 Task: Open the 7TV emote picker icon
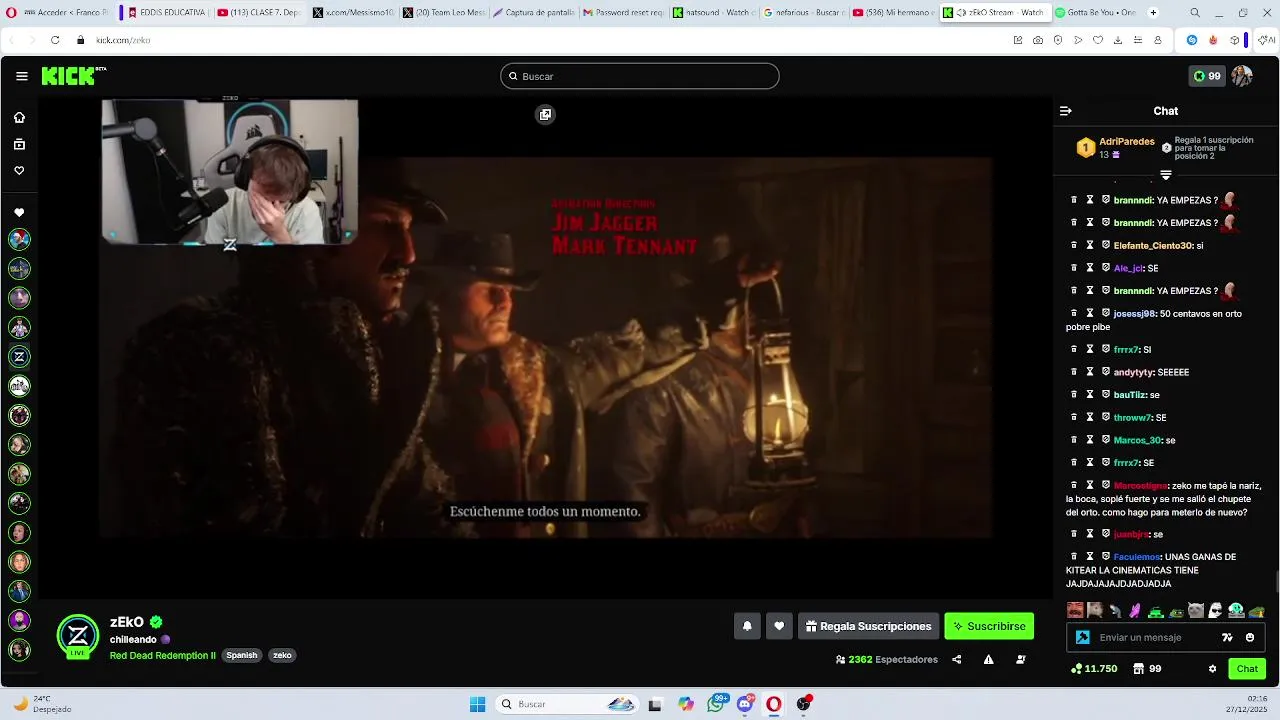tap(1227, 637)
